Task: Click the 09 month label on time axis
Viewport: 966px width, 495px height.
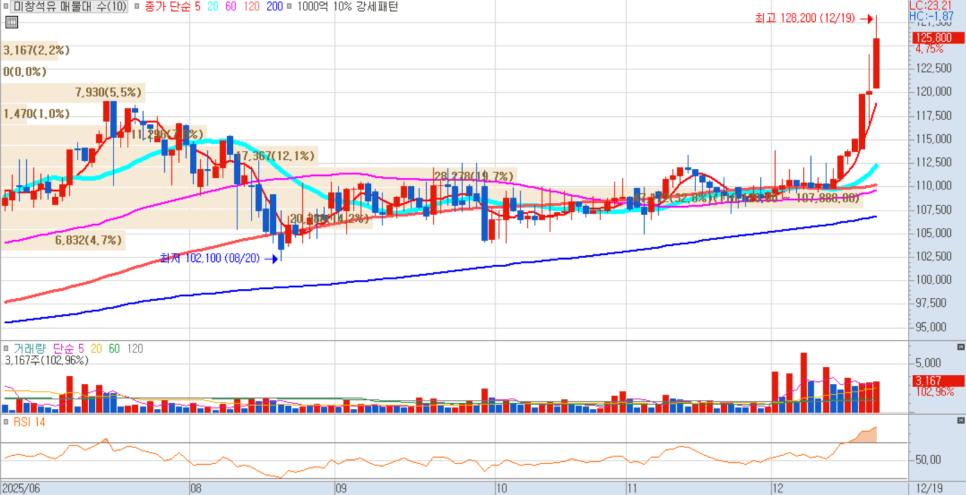Action: (341, 488)
